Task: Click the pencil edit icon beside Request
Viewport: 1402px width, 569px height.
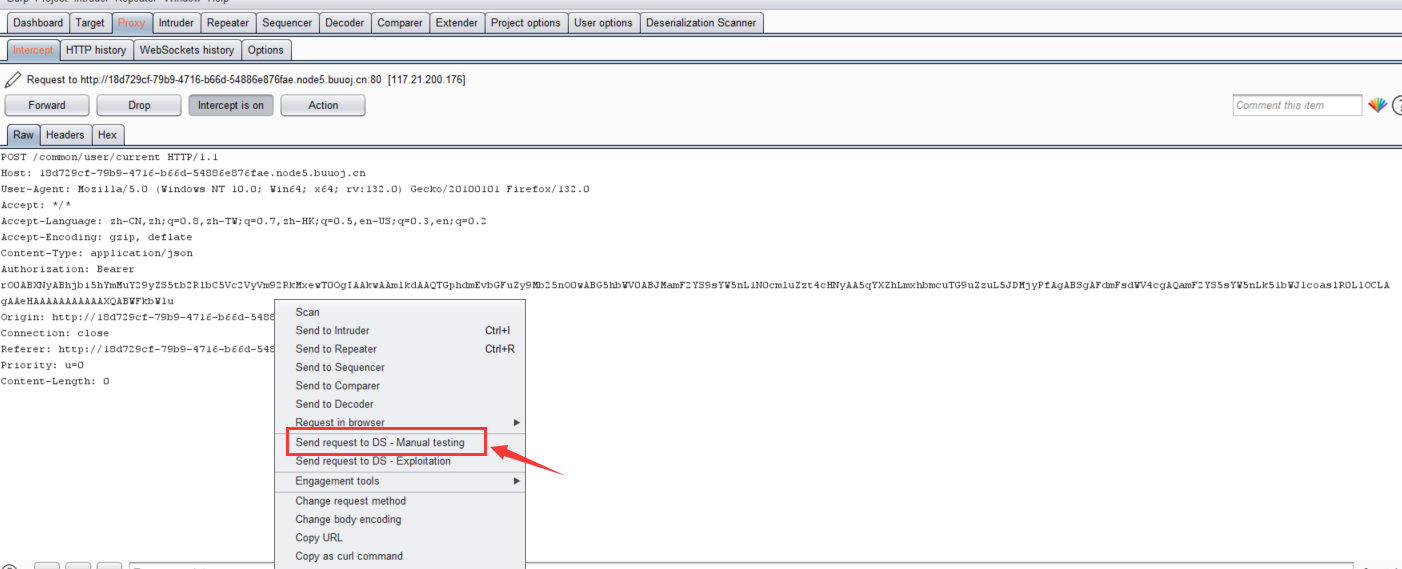Action: click(13, 79)
